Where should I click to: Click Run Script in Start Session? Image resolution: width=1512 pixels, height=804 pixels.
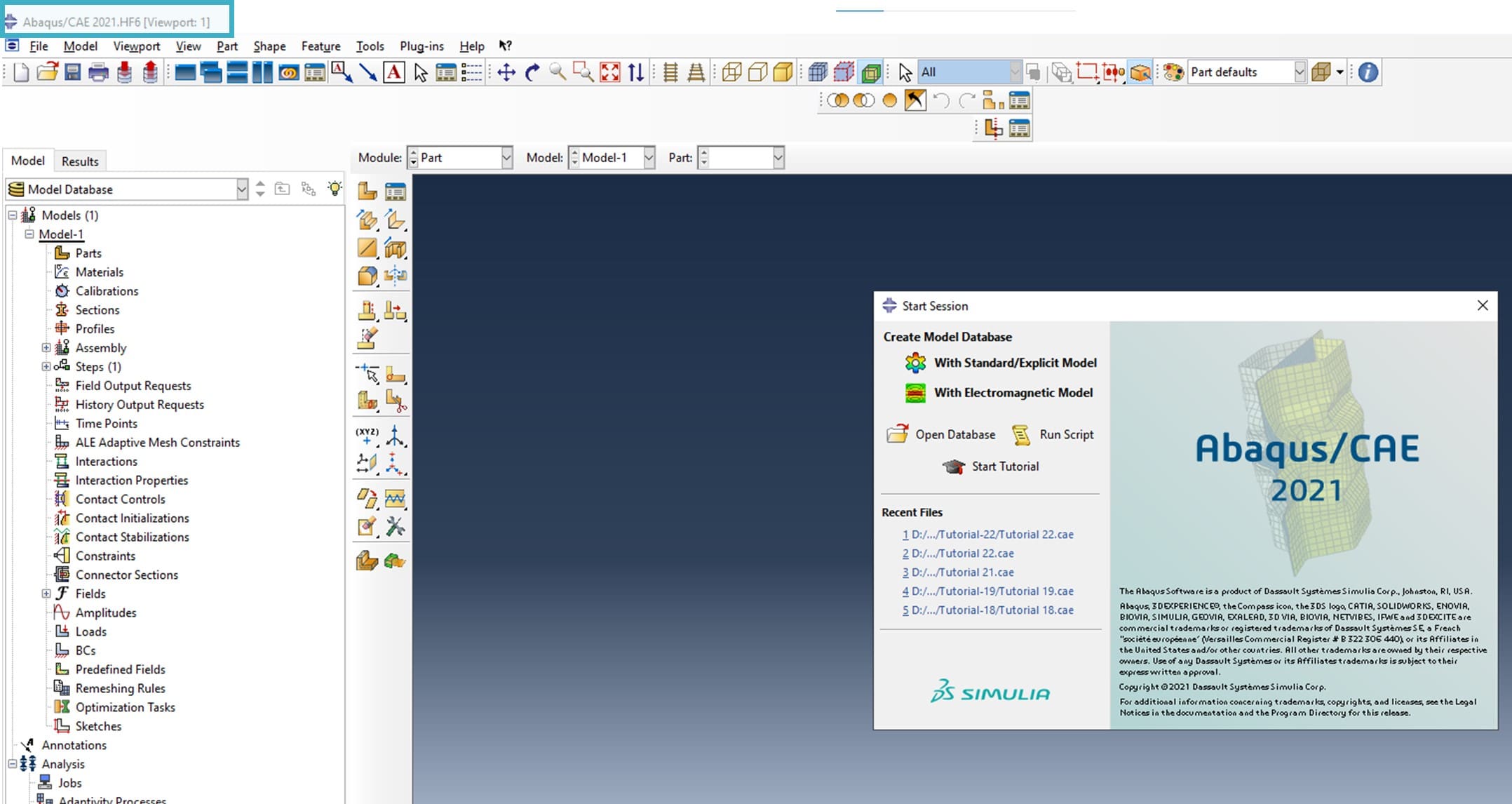[x=1053, y=434]
